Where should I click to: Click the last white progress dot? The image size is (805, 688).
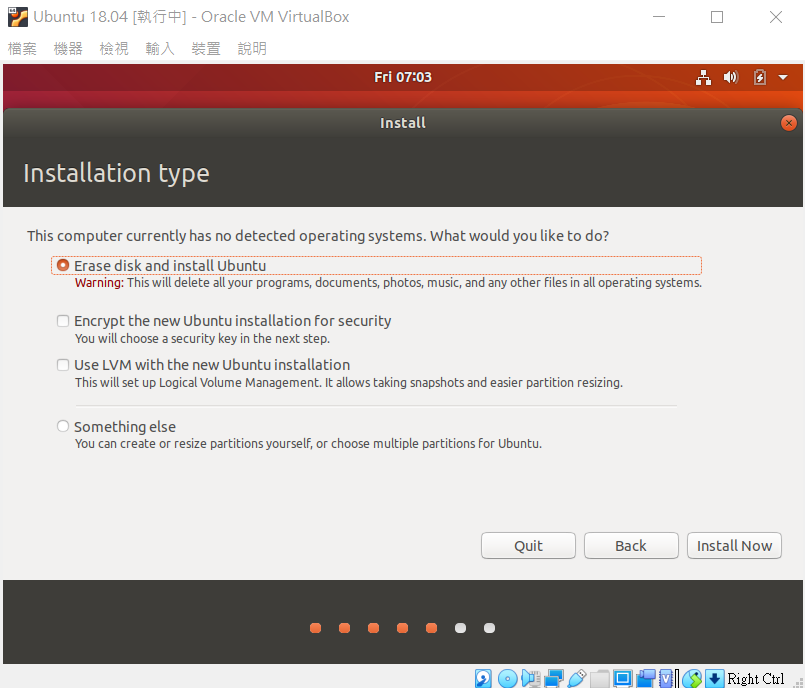[x=489, y=628]
